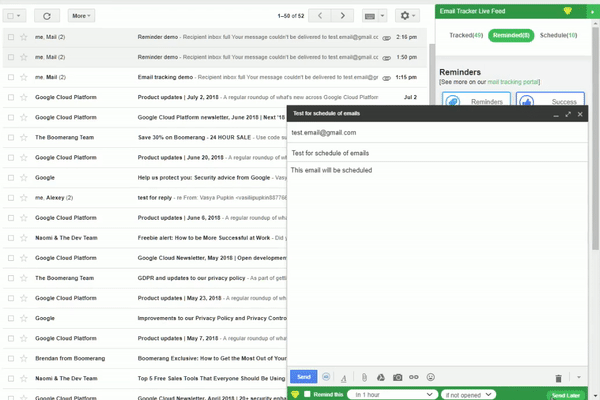
Task: Insert emoticon with the smiley icon
Action: click(430, 377)
